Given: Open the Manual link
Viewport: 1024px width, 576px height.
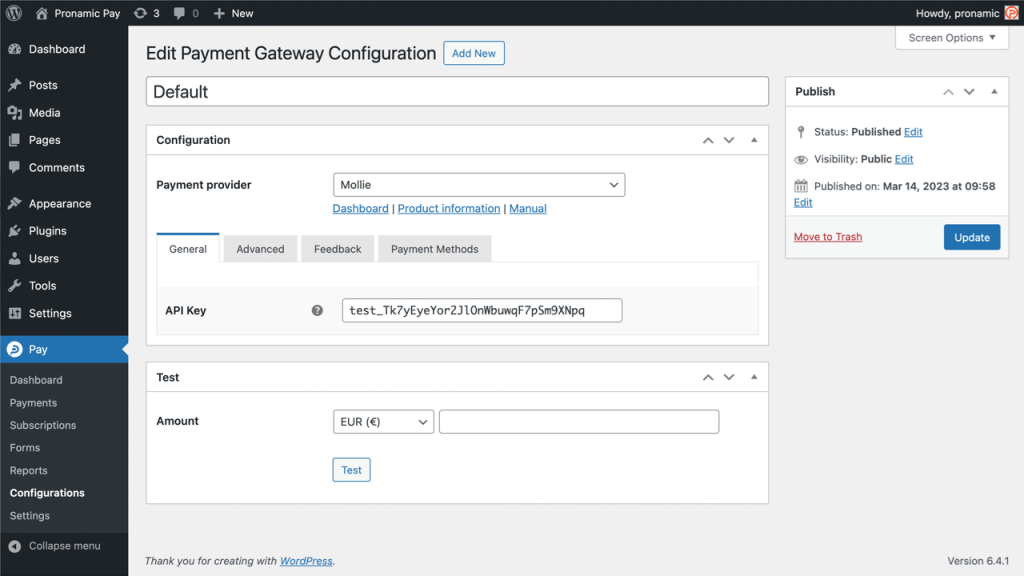Looking at the screenshot, I should (528, 208).
